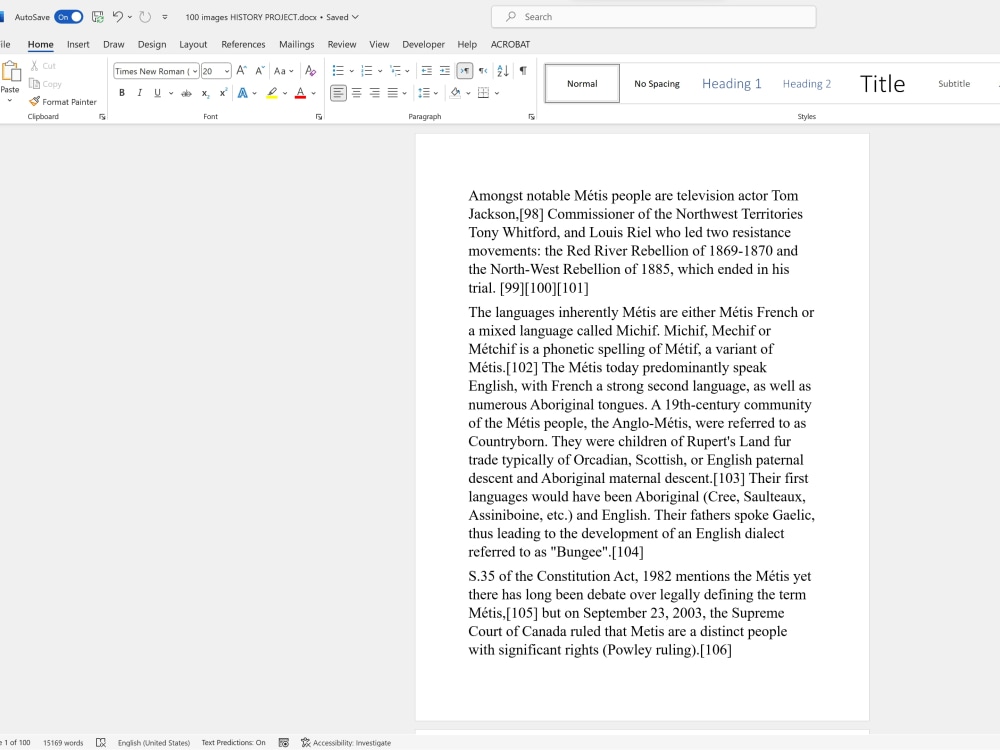Click the 15169 words count in status bar
1000x750 pixels.
(x=63, y=742)
